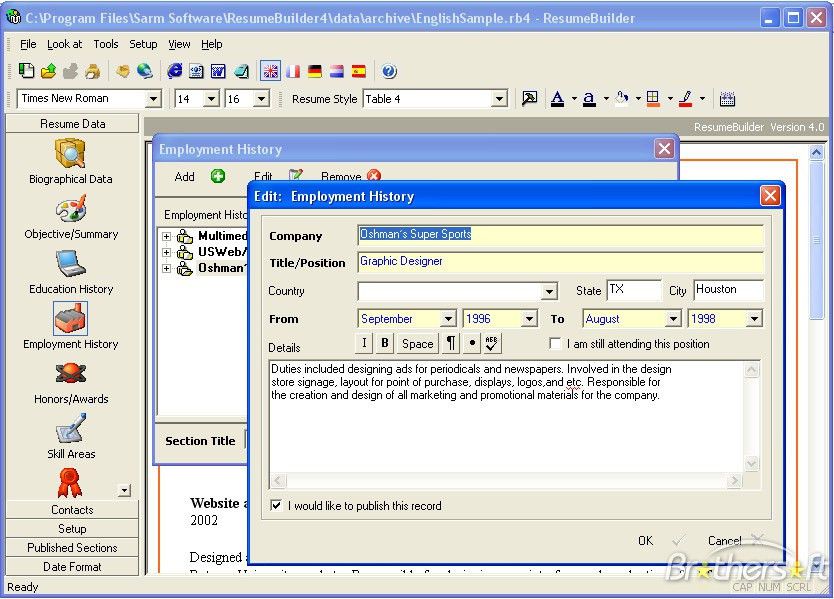The width and height of the screenshot is (834, 599).
Task: Switch to the Contacts sidebar tab
Action: (x=72, y=510)
